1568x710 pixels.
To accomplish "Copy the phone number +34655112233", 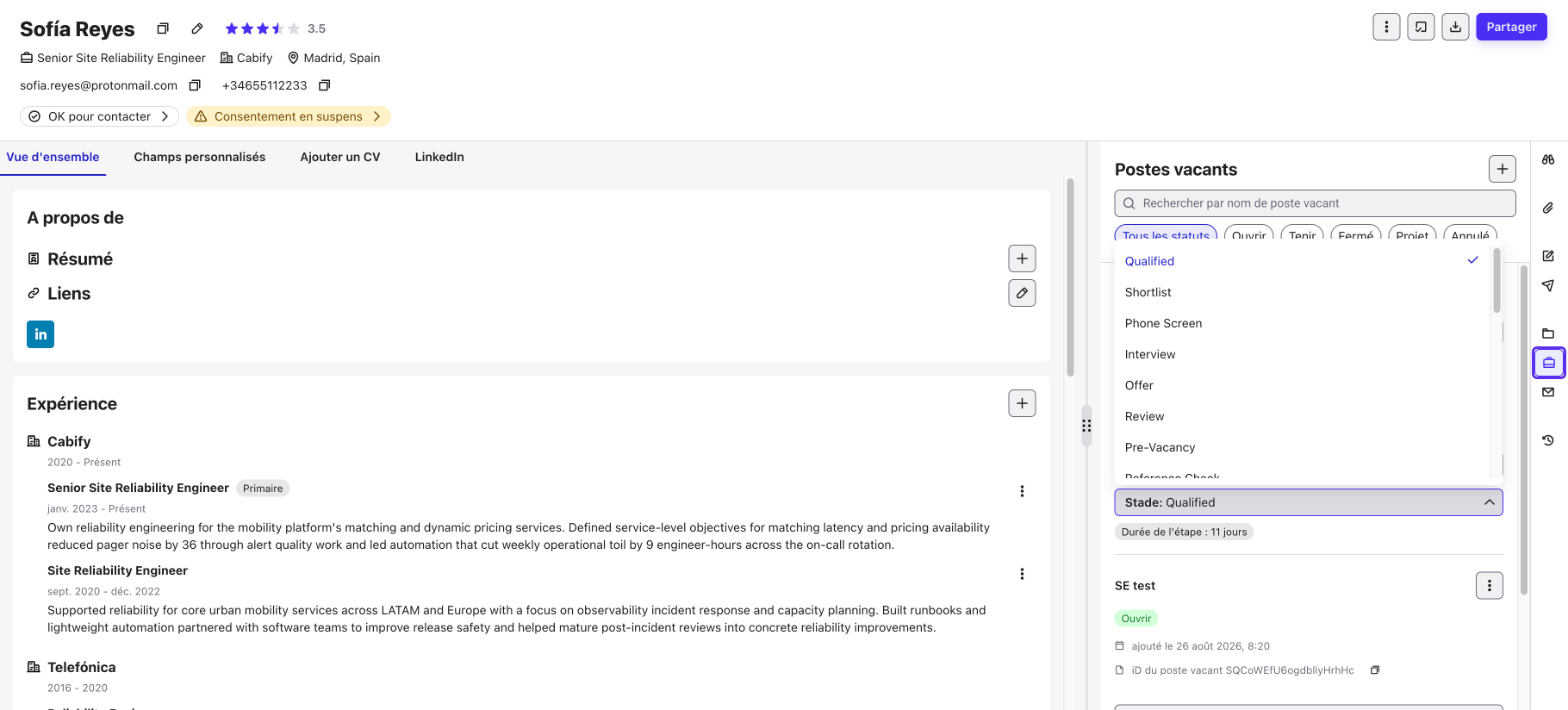I will (324, 85).
